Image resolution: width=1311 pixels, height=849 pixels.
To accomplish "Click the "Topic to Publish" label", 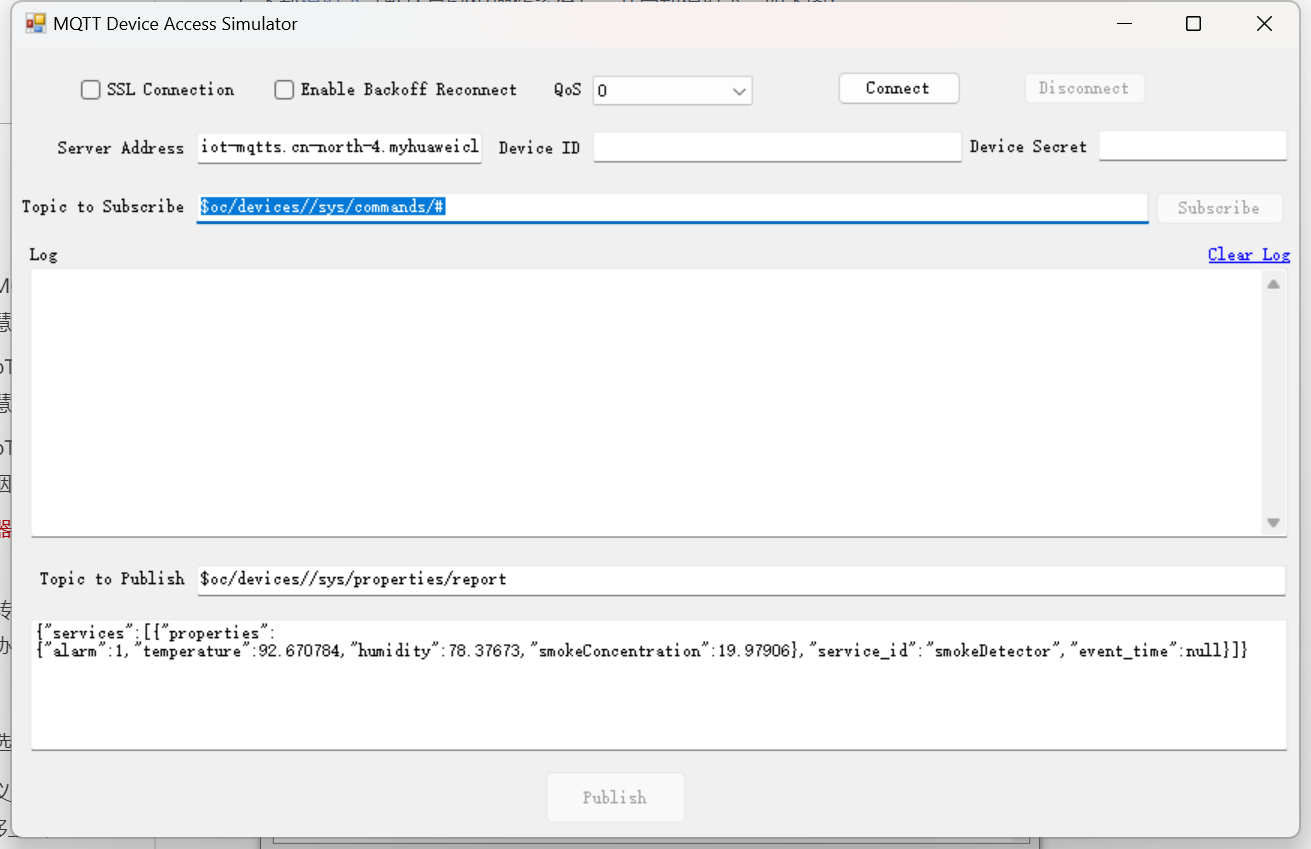I will point(112,579).
